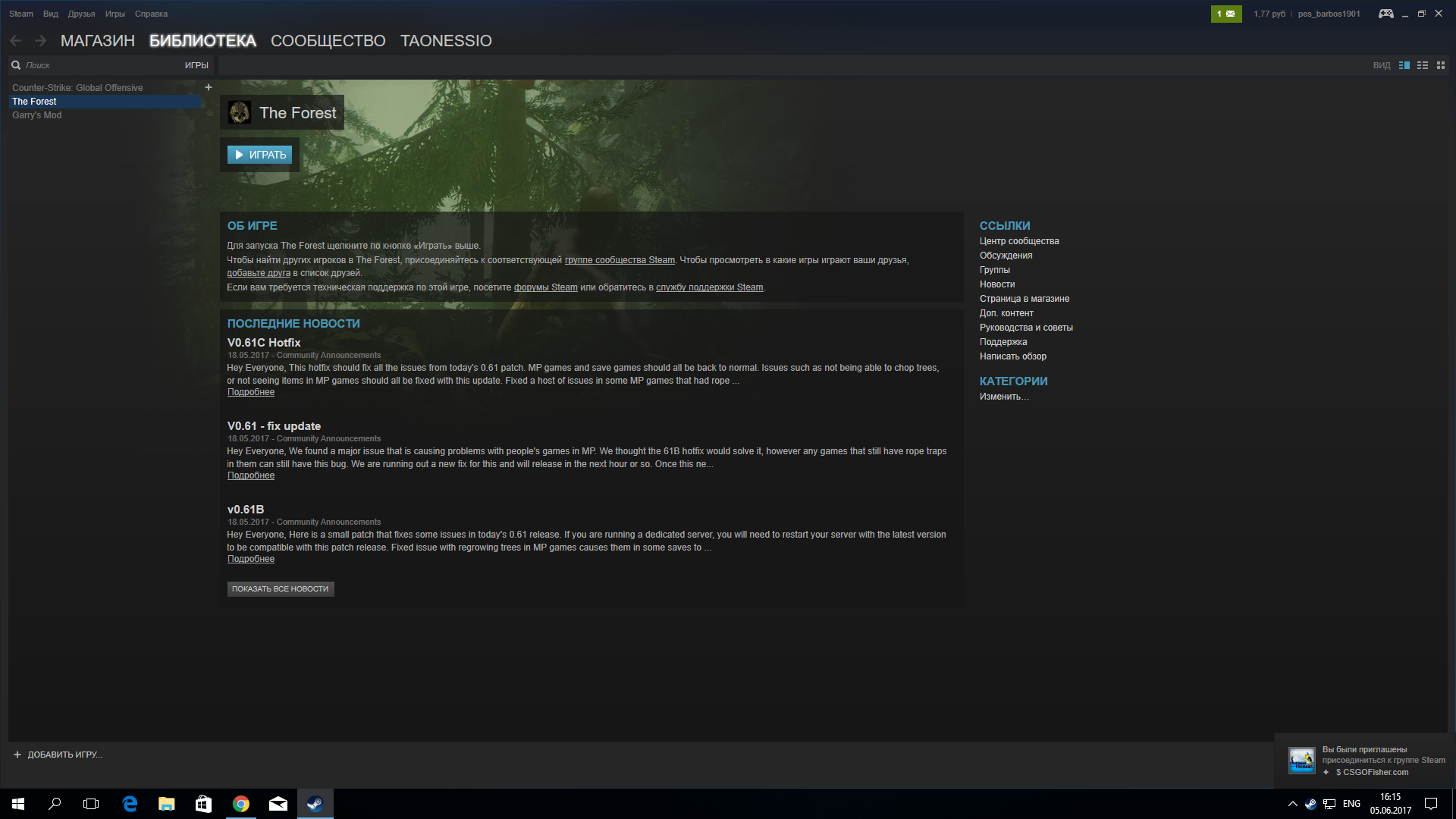Open Mail app from taskbar
1456x819 pixels.
(x=278, y=804)
